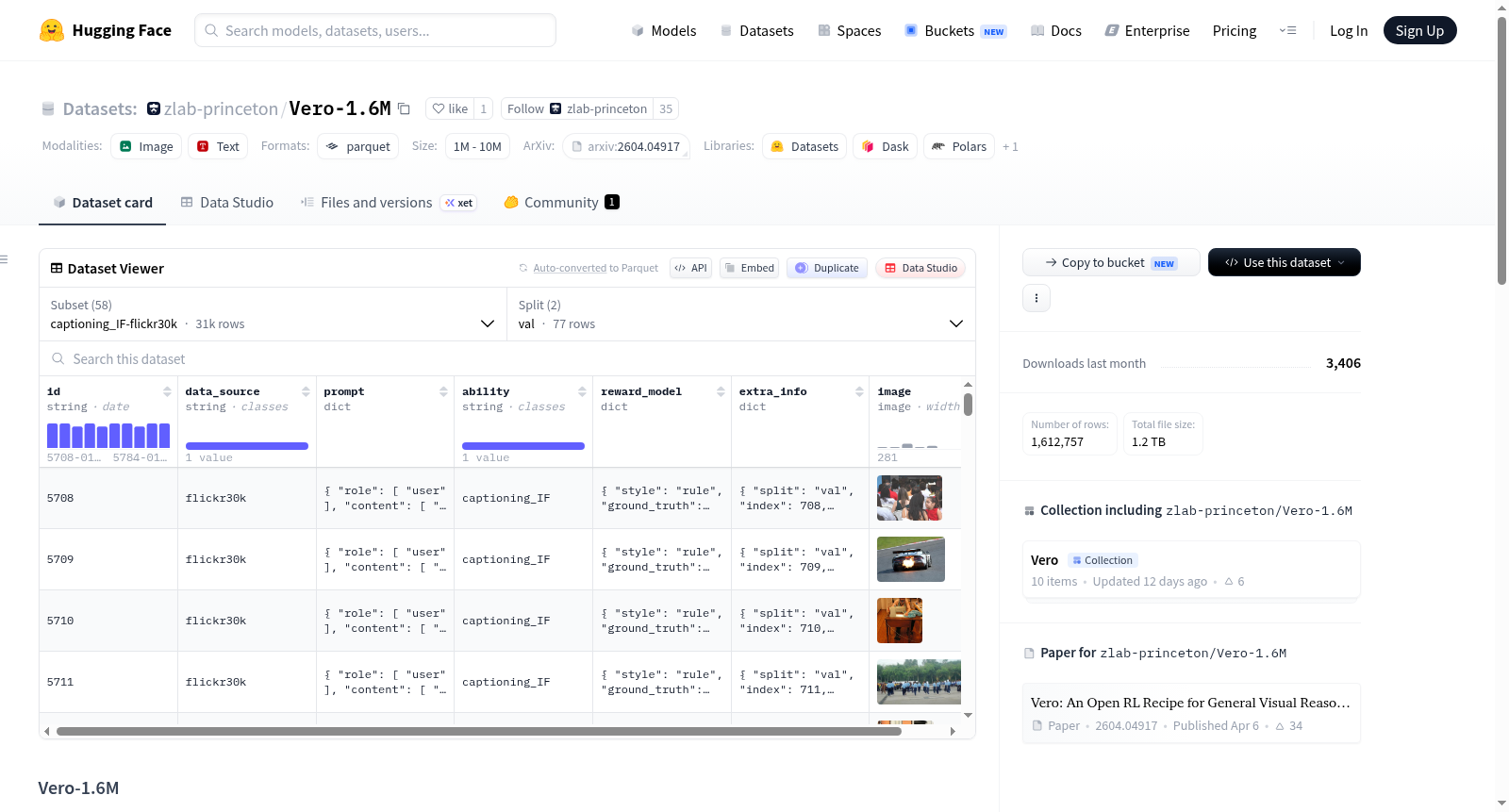Screen dimensions: 1509x812
Task: Copy the dataset name with the copy icon
Action: point(404,108)
